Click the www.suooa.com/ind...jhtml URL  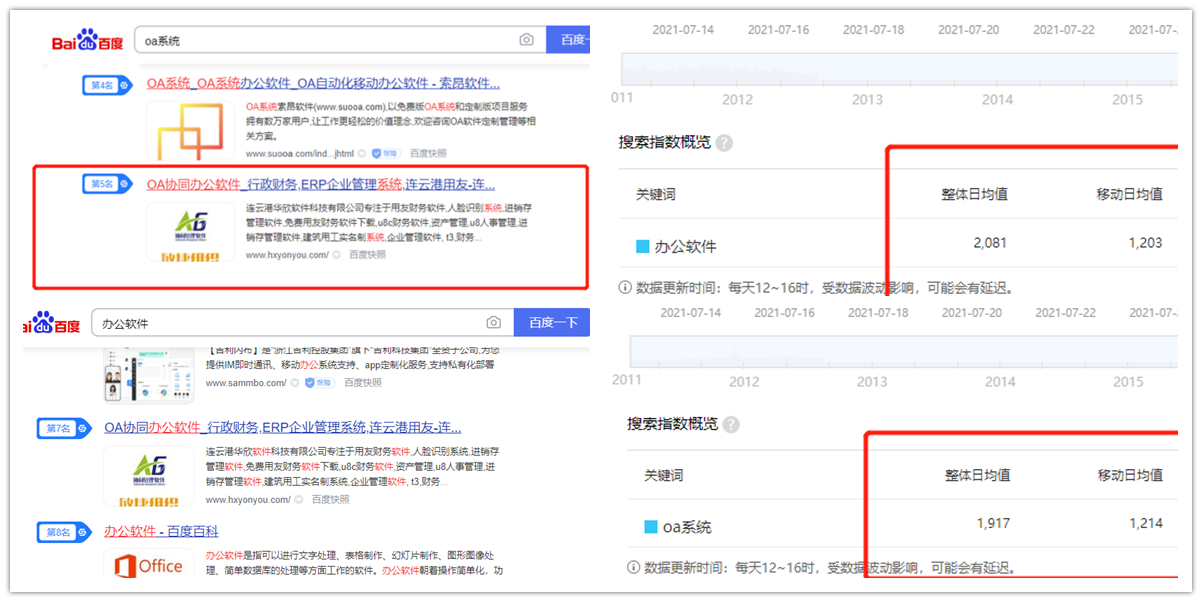pos(299,154)
